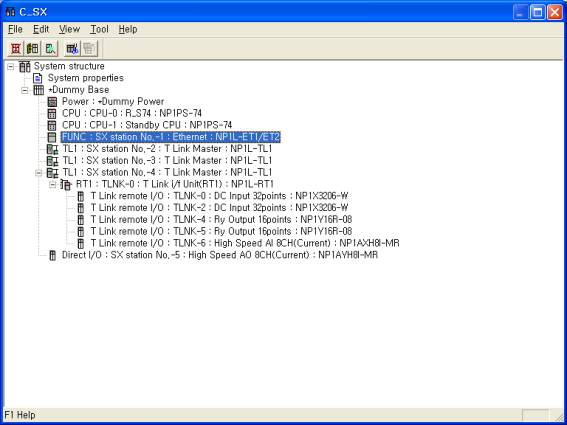Open the Tool menu
This screenshot has width=567, height=425.
point(99,29)
